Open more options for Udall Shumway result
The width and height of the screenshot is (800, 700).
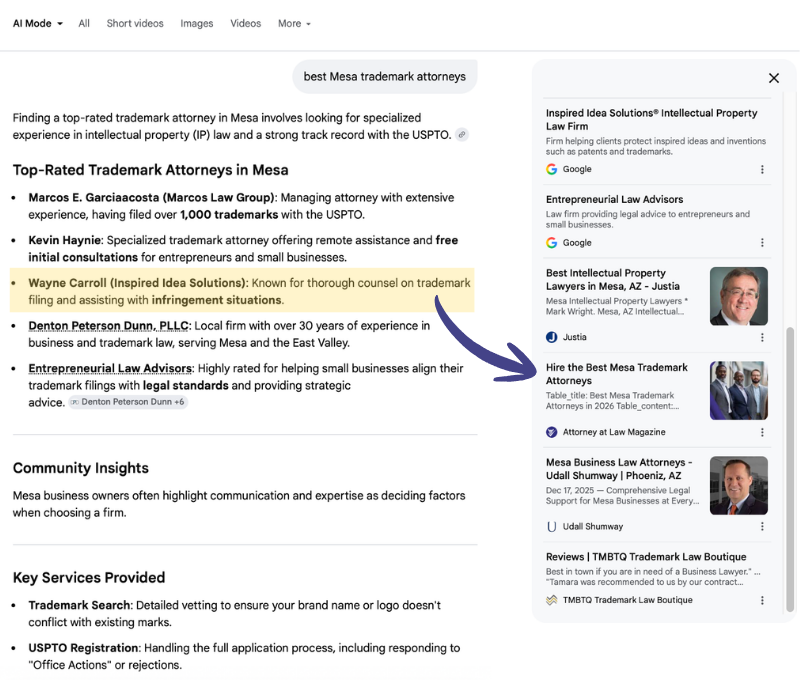click(x=762, y=527)
